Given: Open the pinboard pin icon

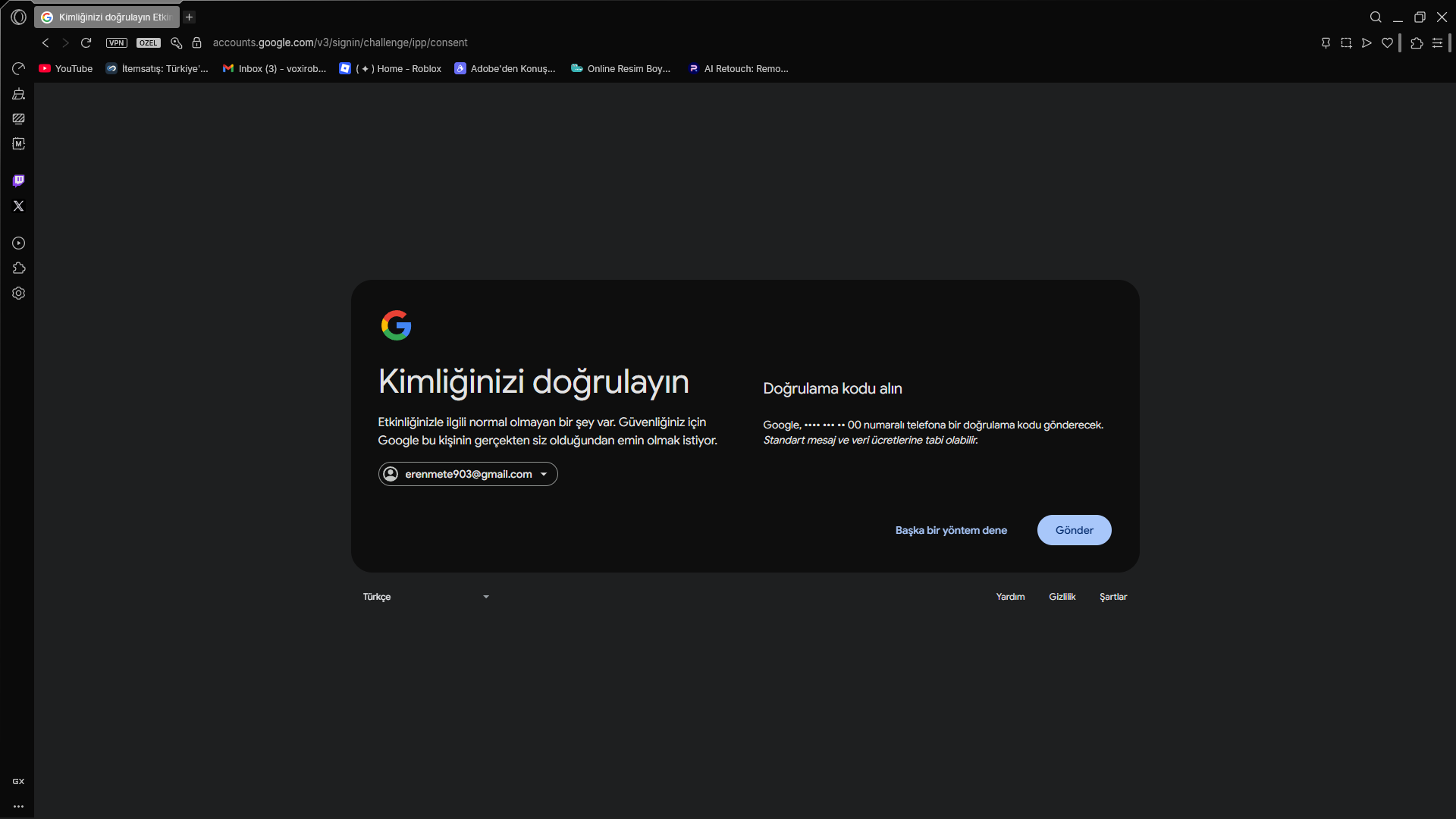Looking at the screenshot, I should coord(1326,42).
